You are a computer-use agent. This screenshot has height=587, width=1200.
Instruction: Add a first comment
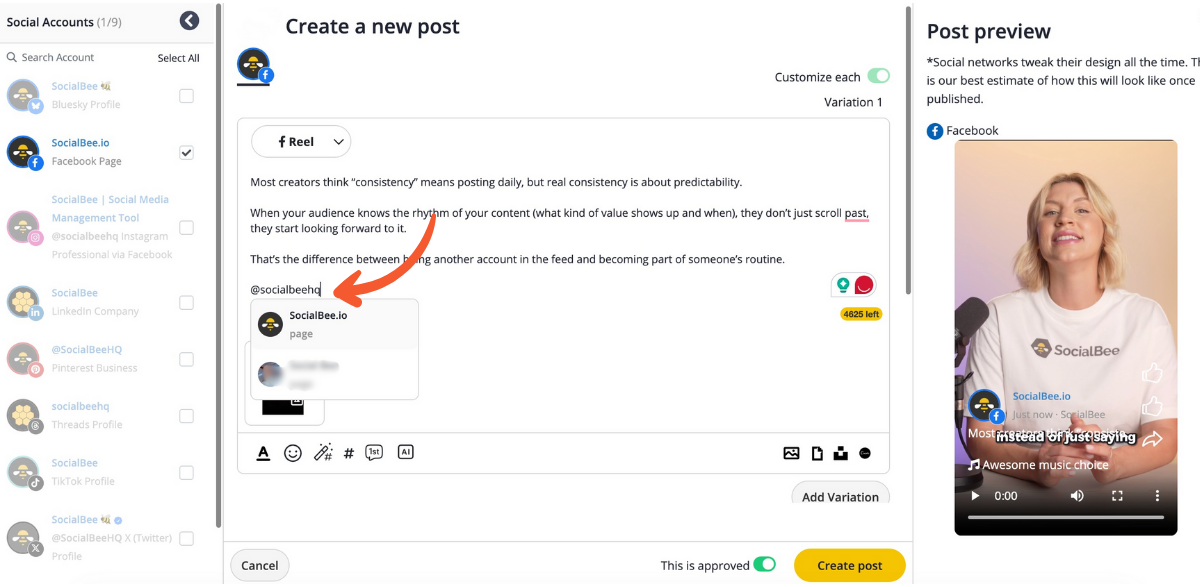pyautogui.click(x=374, y=452)
